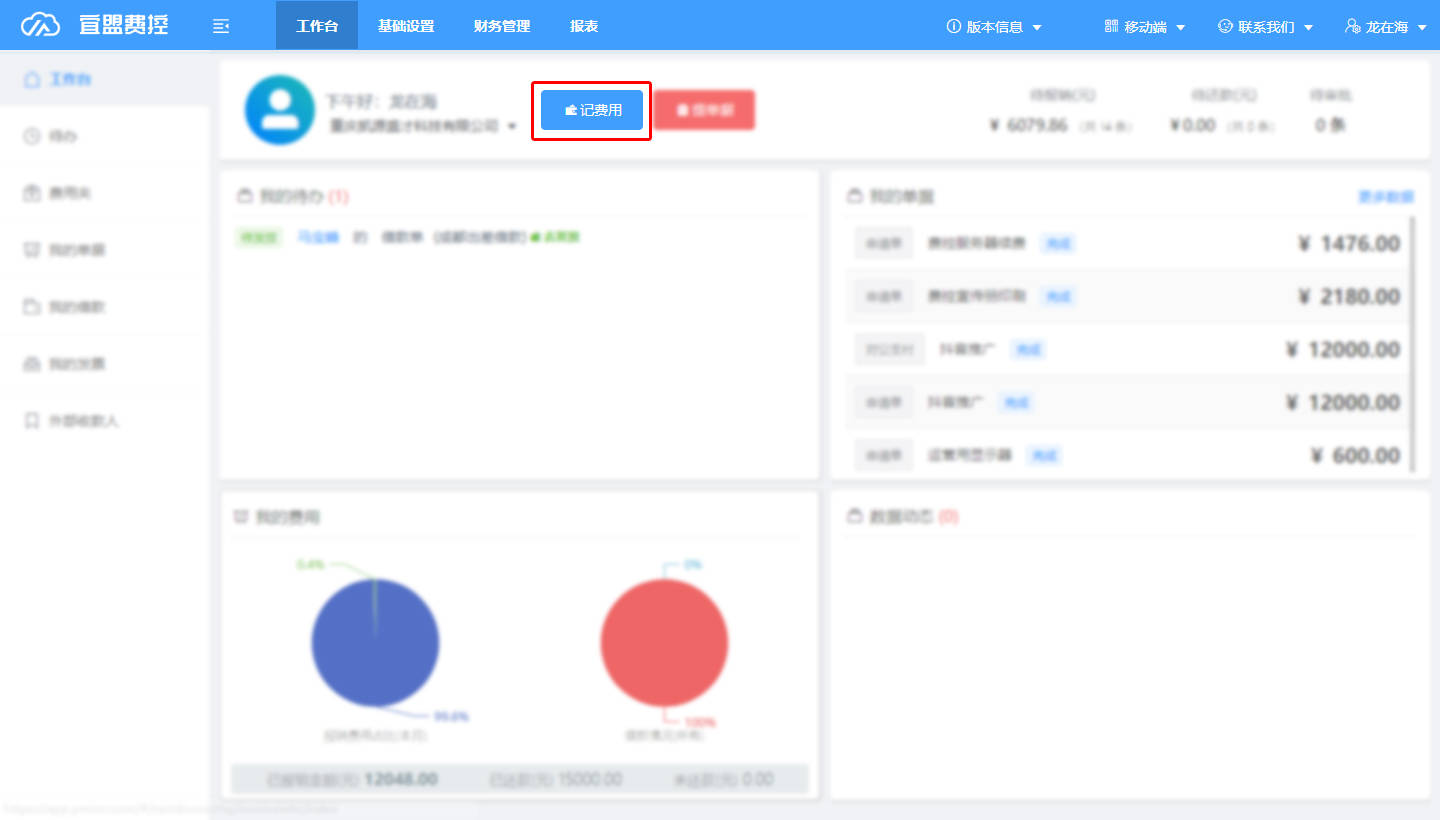Viewport: 1440px width, 820px height.
Task: Expand the 版本信息 dropdown
Action: (x=994, y=27)
